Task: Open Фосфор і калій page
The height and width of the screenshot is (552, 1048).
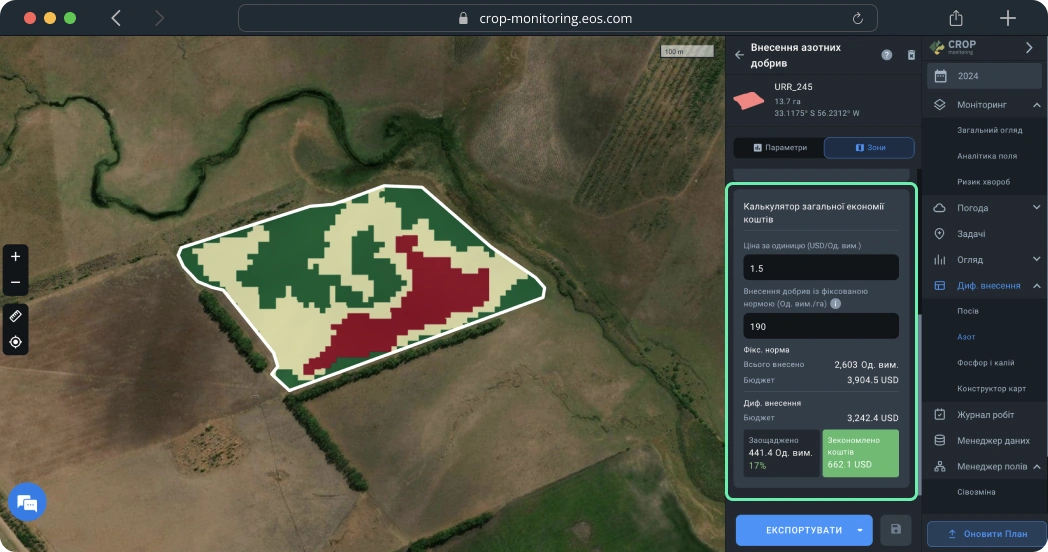Action: pyautogui.click(x=985, y=363)
